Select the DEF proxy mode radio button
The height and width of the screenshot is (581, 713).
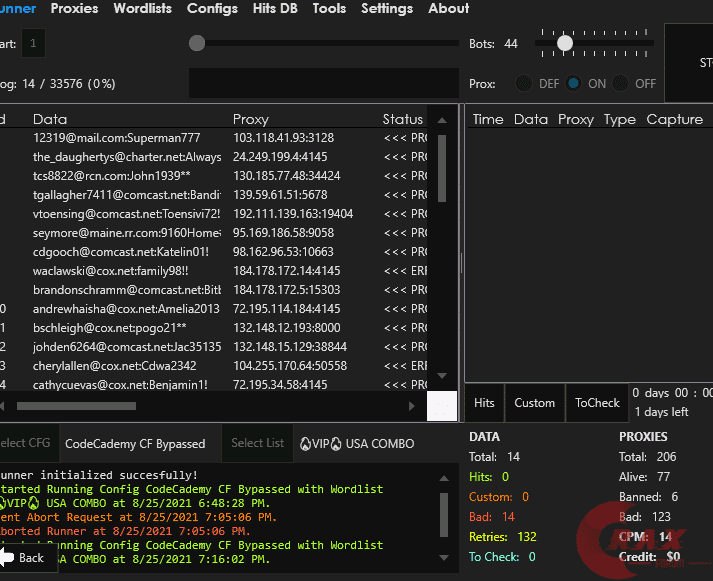[524, 84]
